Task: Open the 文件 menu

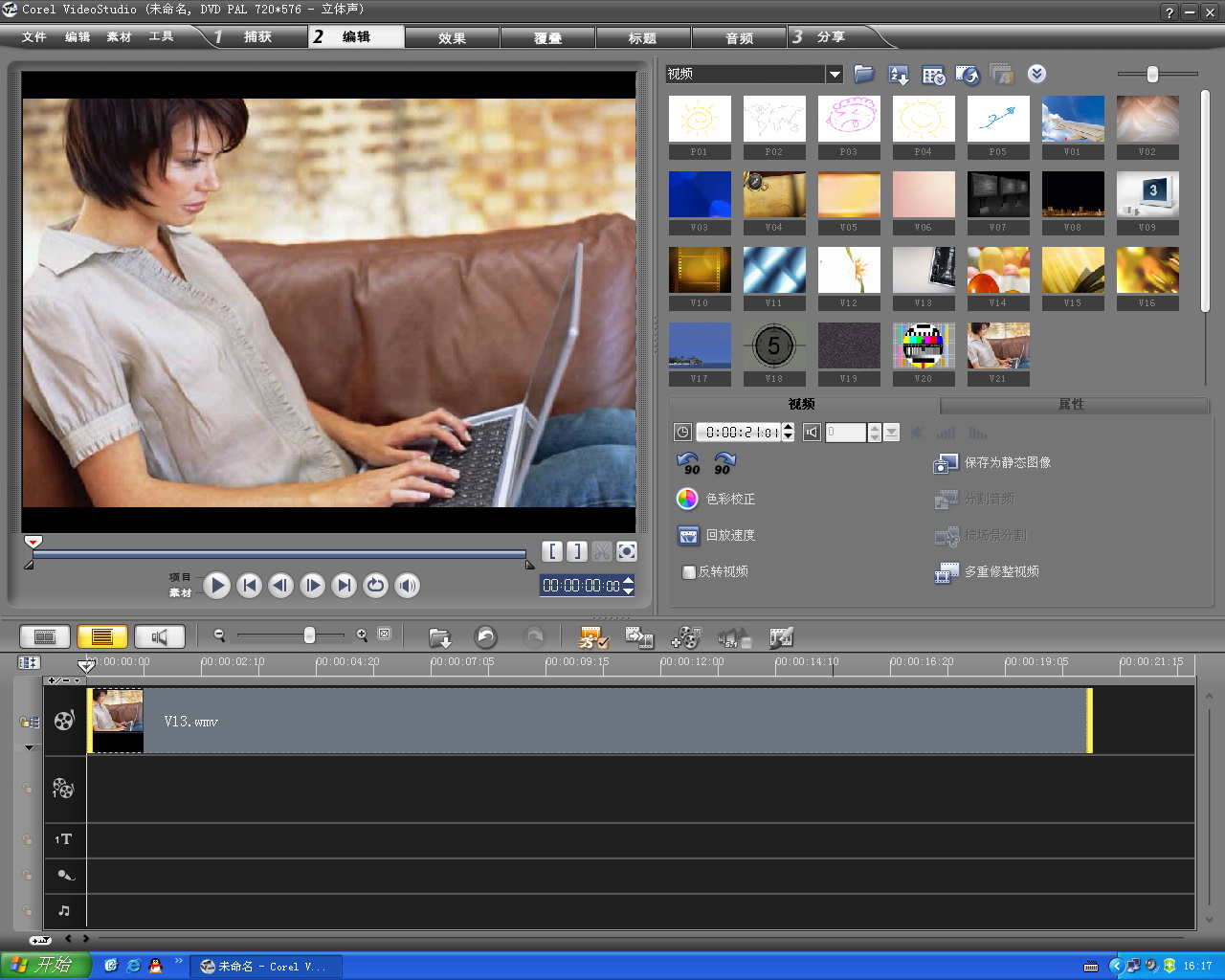Action: click(x=34, y=37)
